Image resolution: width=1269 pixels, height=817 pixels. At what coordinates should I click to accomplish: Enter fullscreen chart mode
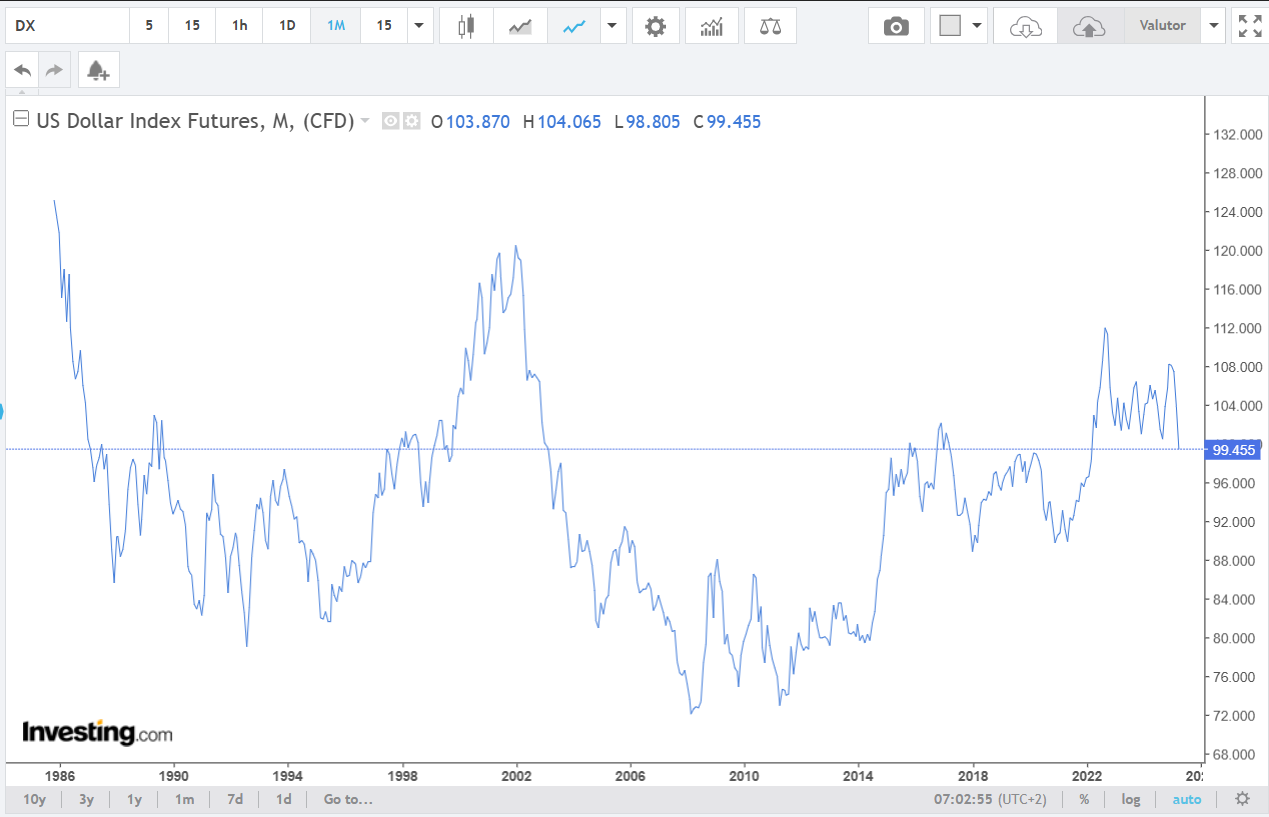tap(1249, 26)
